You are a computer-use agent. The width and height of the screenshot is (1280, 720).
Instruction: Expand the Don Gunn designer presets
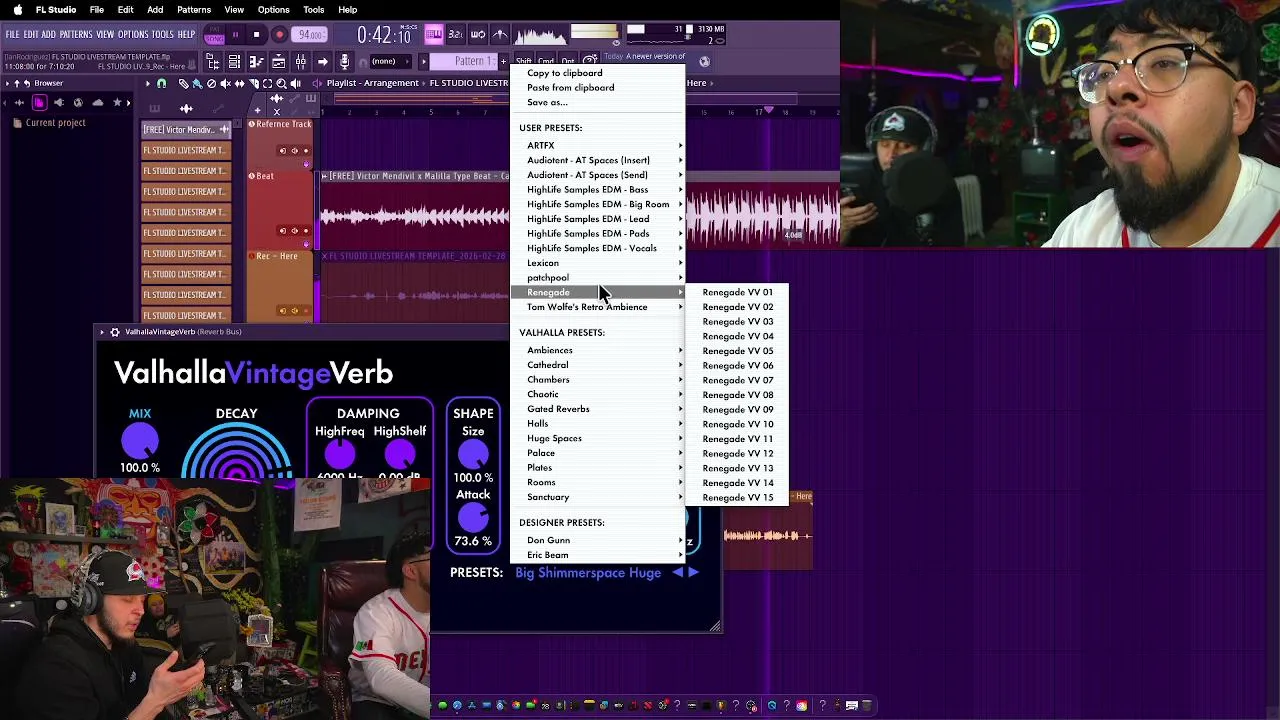pos(600,540)
